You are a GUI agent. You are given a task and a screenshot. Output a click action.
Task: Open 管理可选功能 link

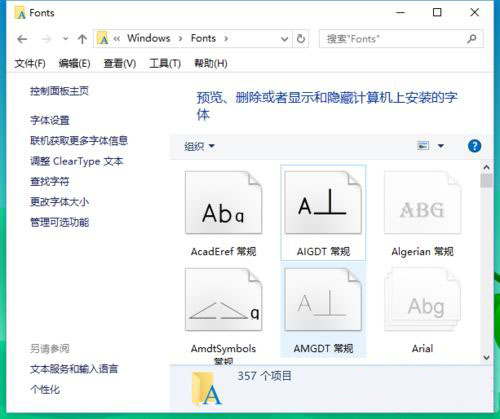(x=59, y=222)
